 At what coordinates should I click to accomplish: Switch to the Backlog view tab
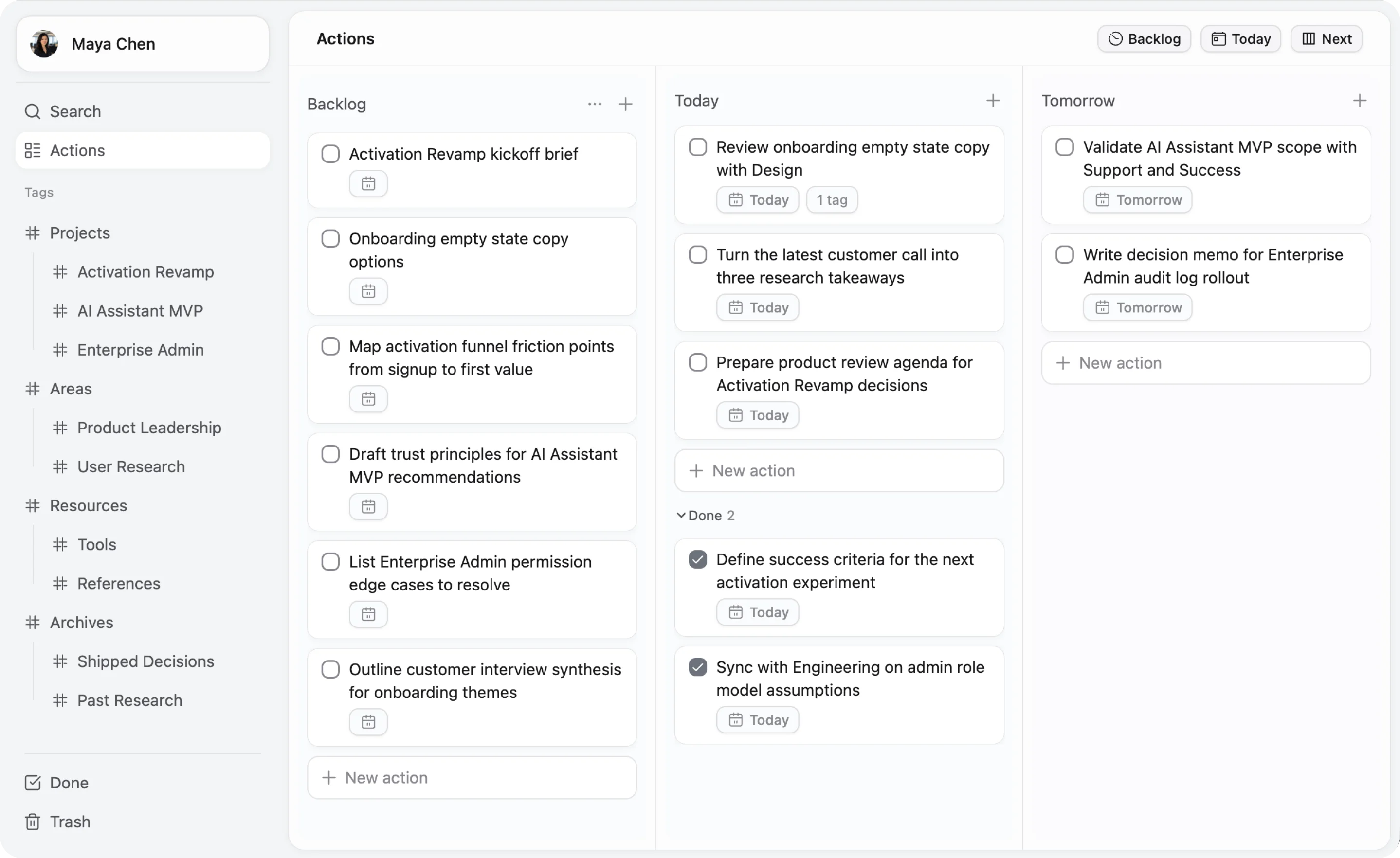pos(1144,38)
